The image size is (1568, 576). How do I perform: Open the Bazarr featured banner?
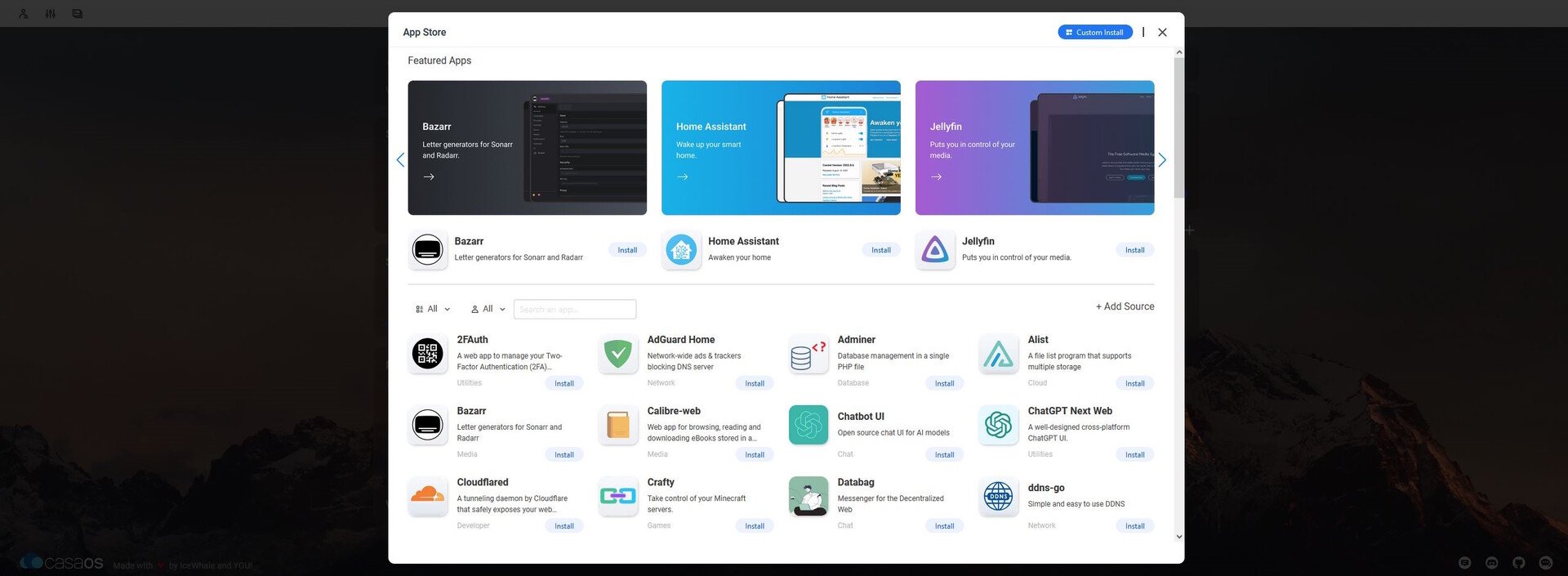pyautogui.click(x=527, y=148)
